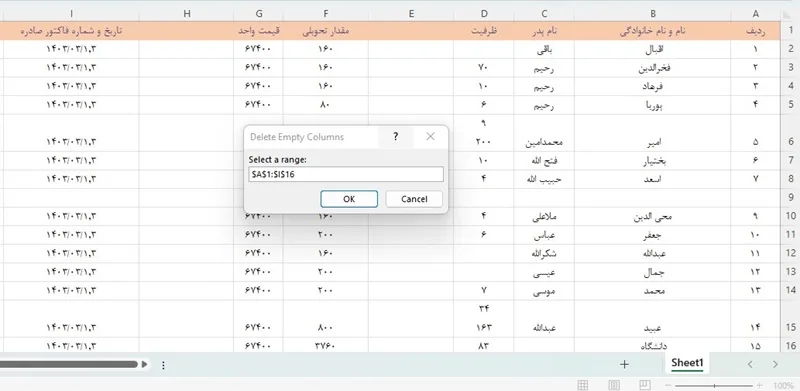Click the father name cell 'شکرالله'
Screen dimensions: 800x391
(x=544, y=253)
